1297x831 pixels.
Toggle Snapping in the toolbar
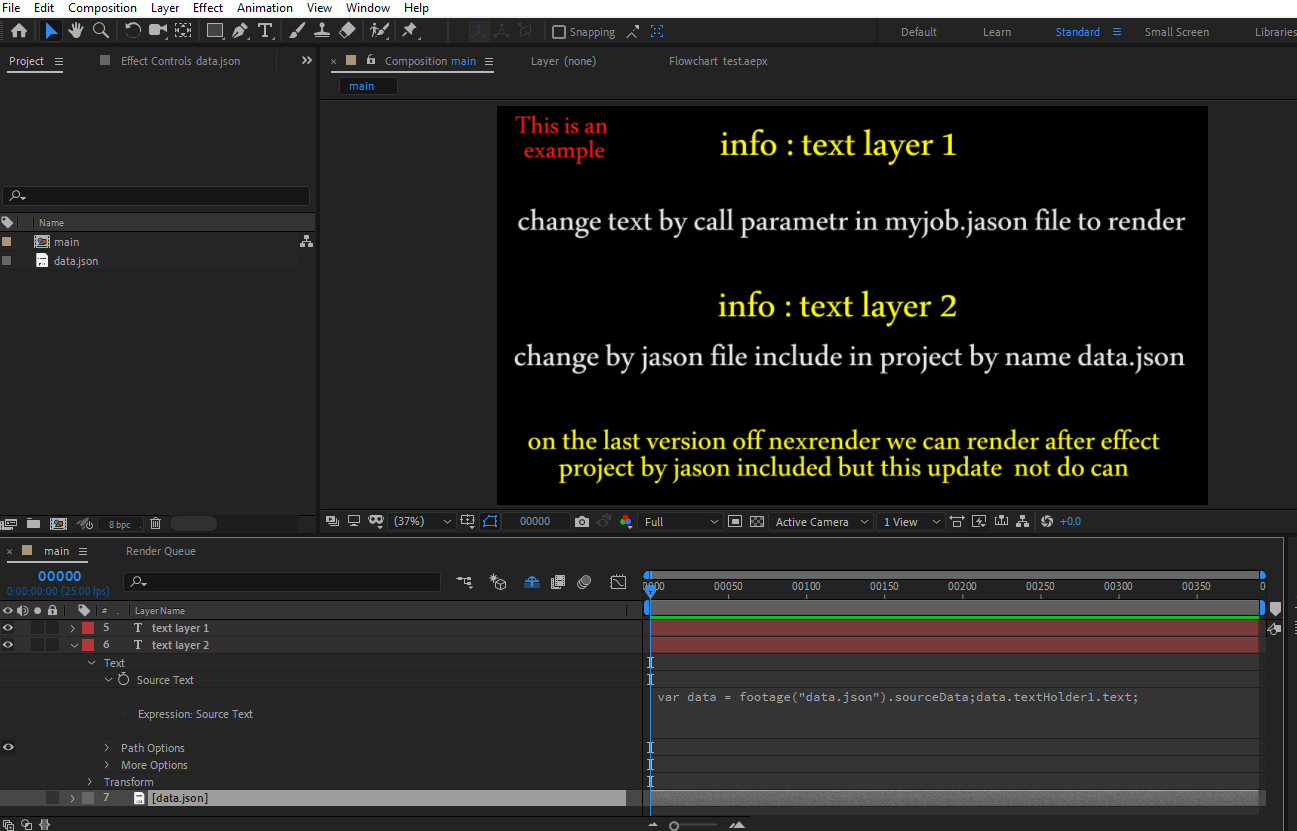[x=559, y=31]
